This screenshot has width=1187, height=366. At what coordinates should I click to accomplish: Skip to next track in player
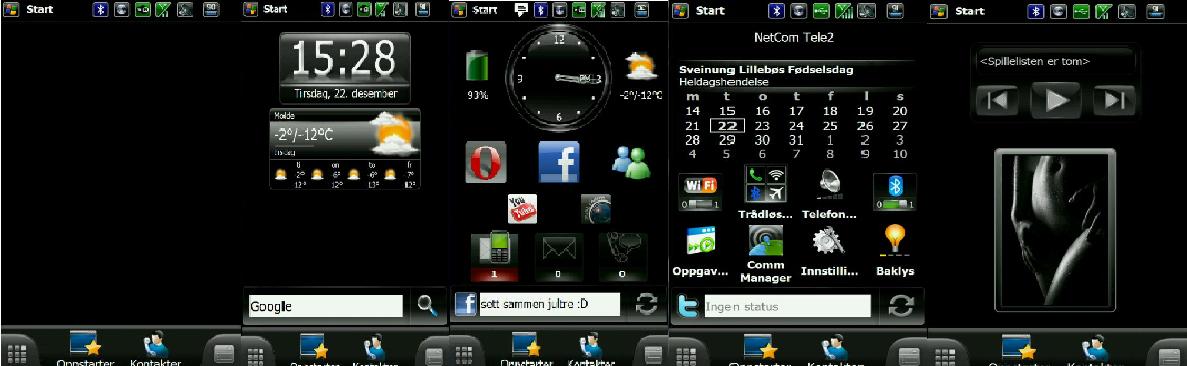(x=1114, y=100)
